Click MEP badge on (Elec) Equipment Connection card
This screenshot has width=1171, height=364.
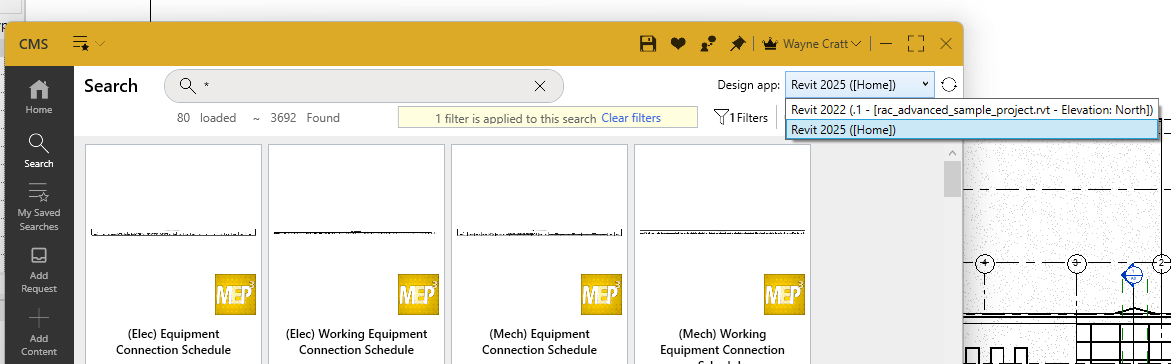(235, 294)
